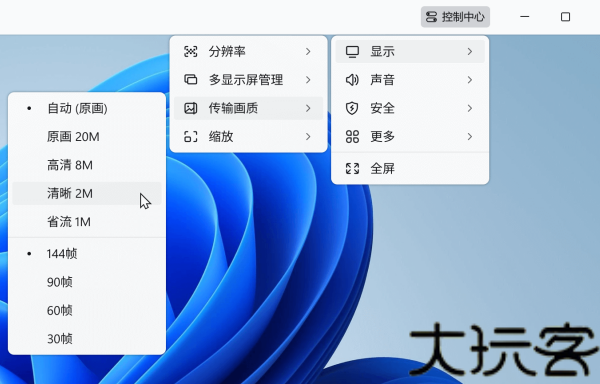Click the 控制中心 button
Viewport: 600px width, 384px height.
pos(455,17)
